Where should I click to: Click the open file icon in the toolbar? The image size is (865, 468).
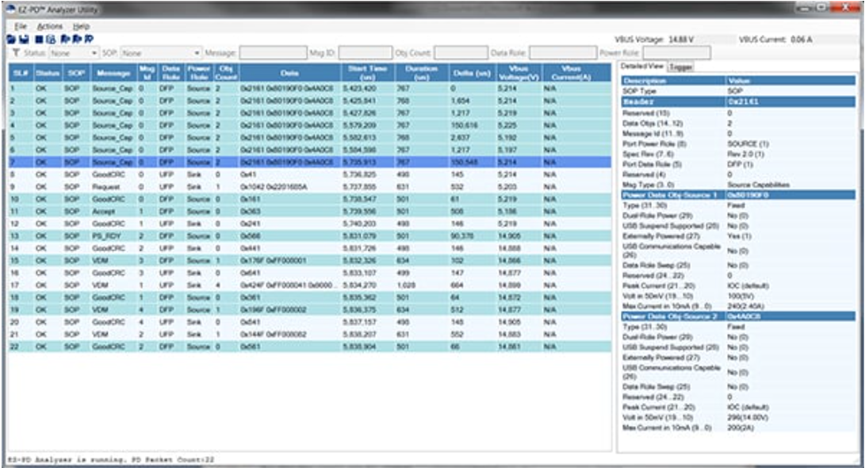coord(11,38)
